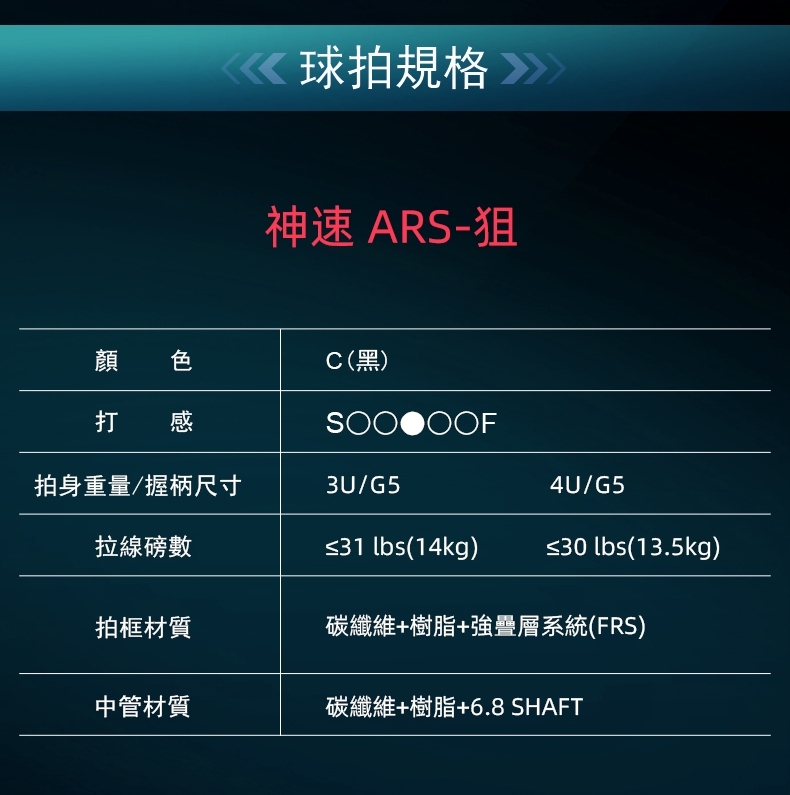Choose the 3U/G5 weight option
Screen dimensions: 790x795
[363, 486]
